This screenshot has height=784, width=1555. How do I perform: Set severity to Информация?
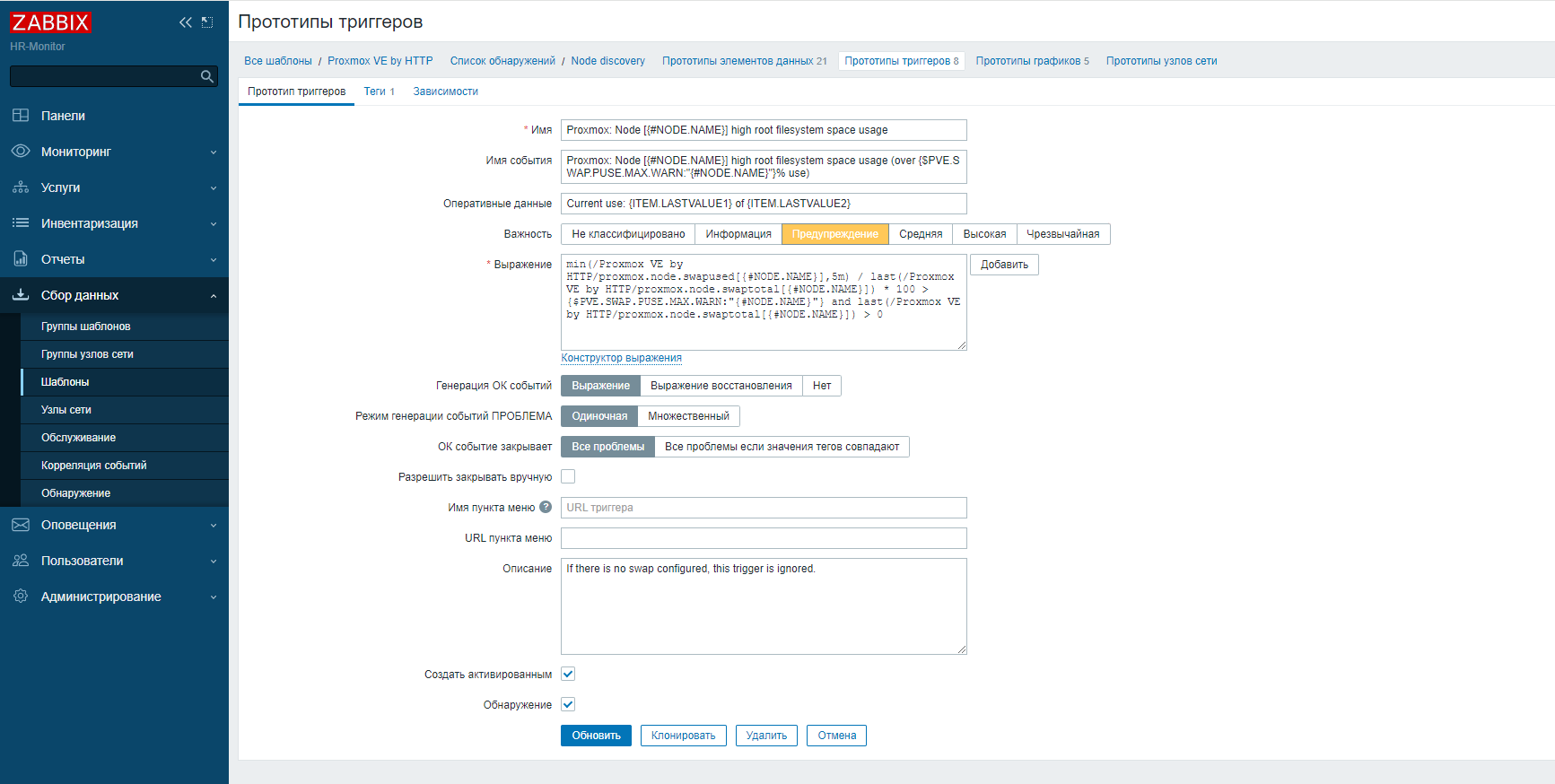point(738,234)
